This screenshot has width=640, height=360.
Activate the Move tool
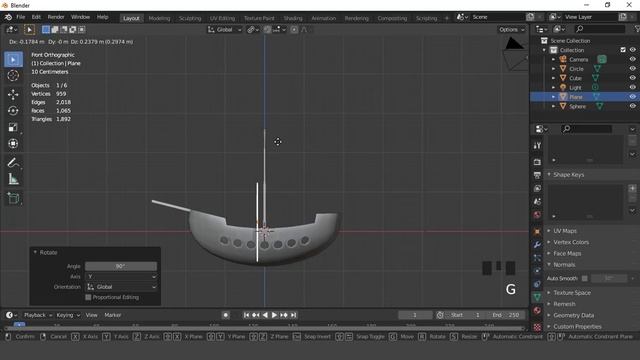[13, 94]
